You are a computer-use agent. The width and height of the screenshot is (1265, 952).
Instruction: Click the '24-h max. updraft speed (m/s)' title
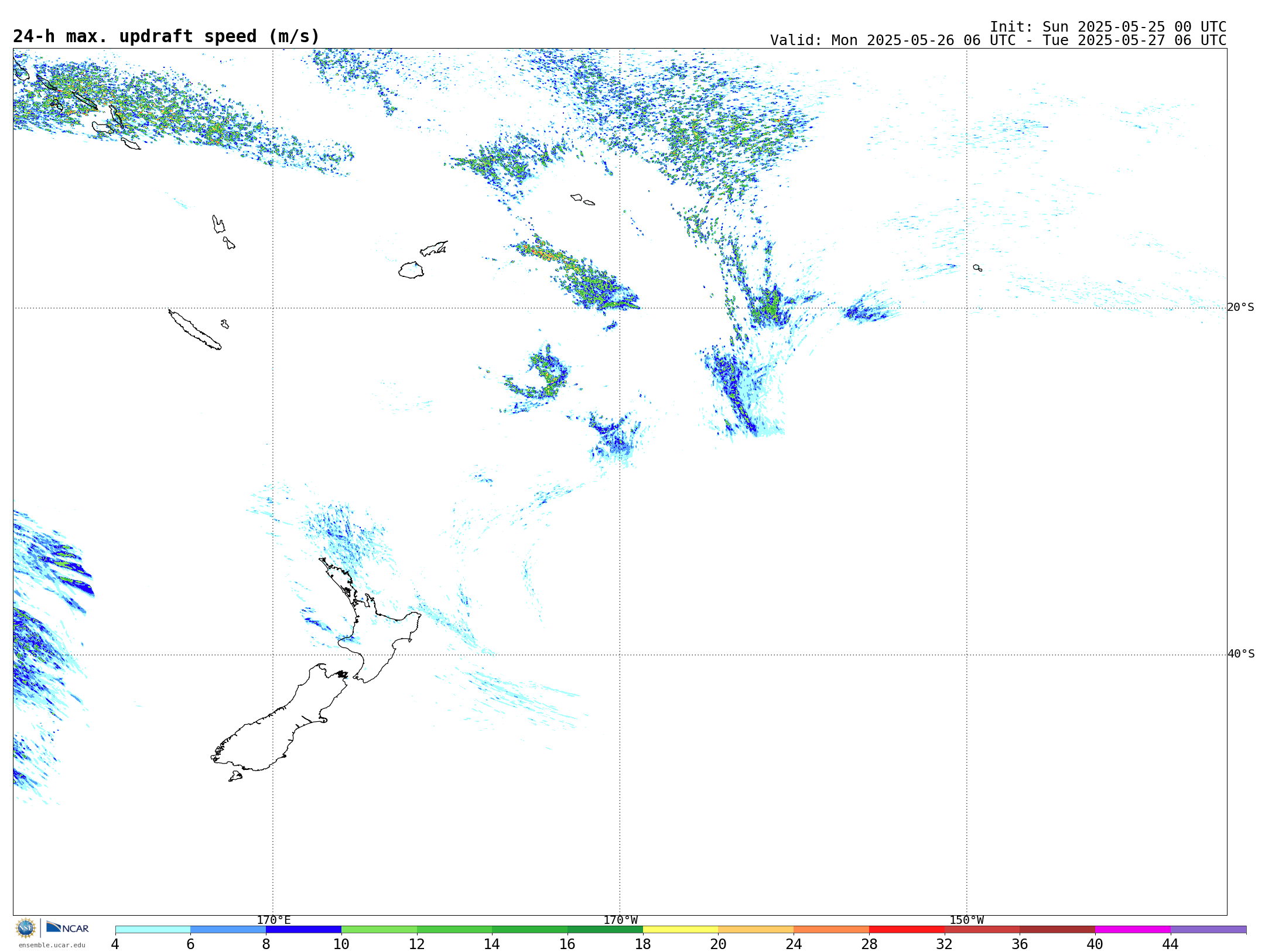(166, 36)
